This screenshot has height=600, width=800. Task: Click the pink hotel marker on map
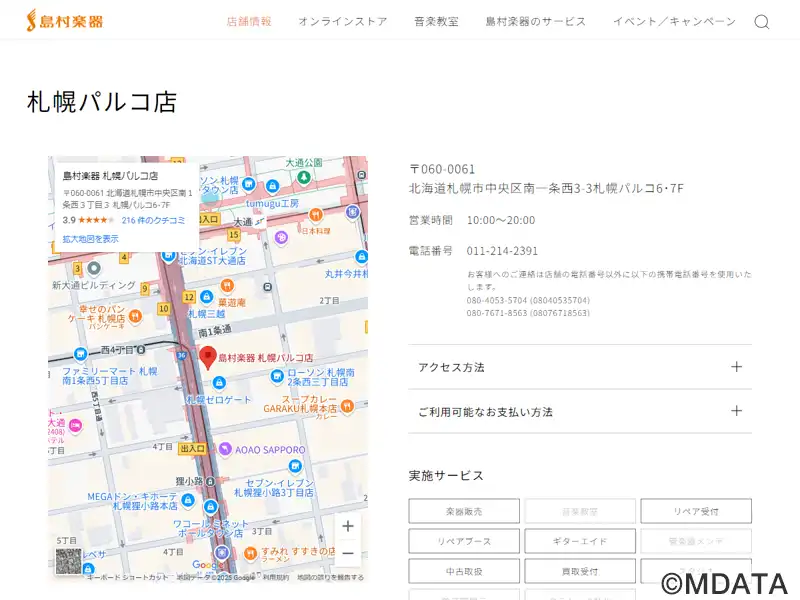point(76,425)
